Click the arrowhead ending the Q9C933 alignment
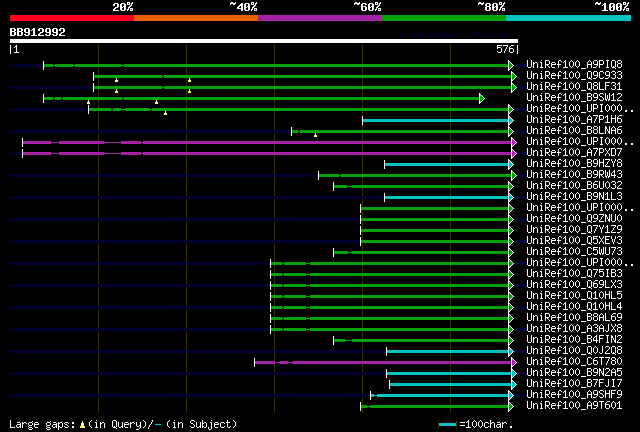Screen dimensions: 640x432 (x=514, y=76)
